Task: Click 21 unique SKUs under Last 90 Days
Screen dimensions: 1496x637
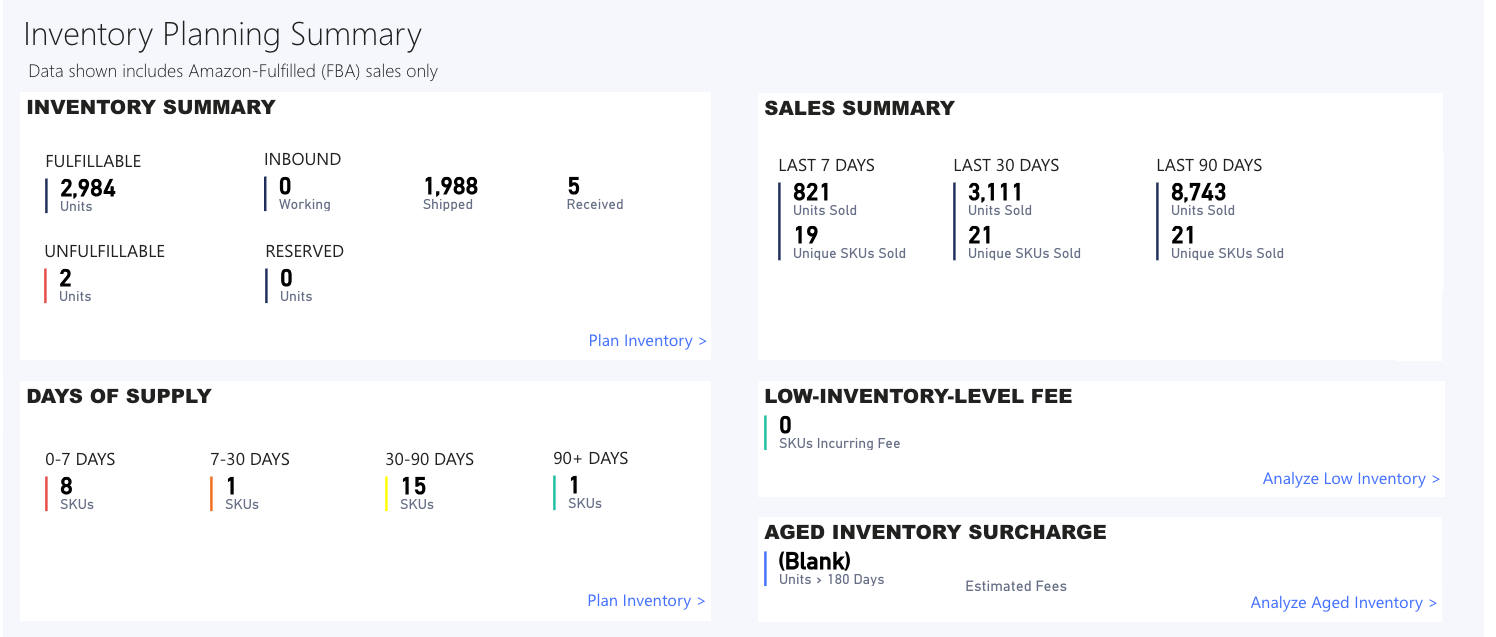Action: [x=1183, y=235]
